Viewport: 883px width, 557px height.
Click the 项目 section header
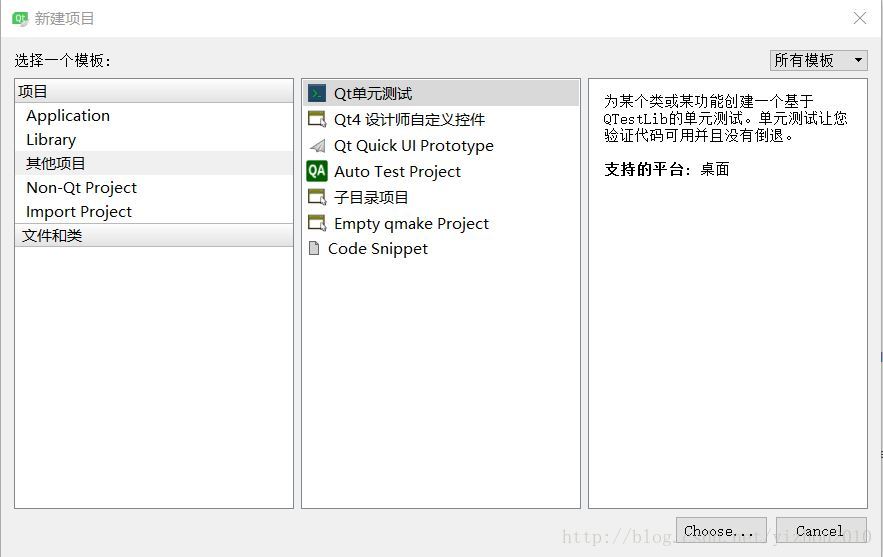click(x=154, y=91)
